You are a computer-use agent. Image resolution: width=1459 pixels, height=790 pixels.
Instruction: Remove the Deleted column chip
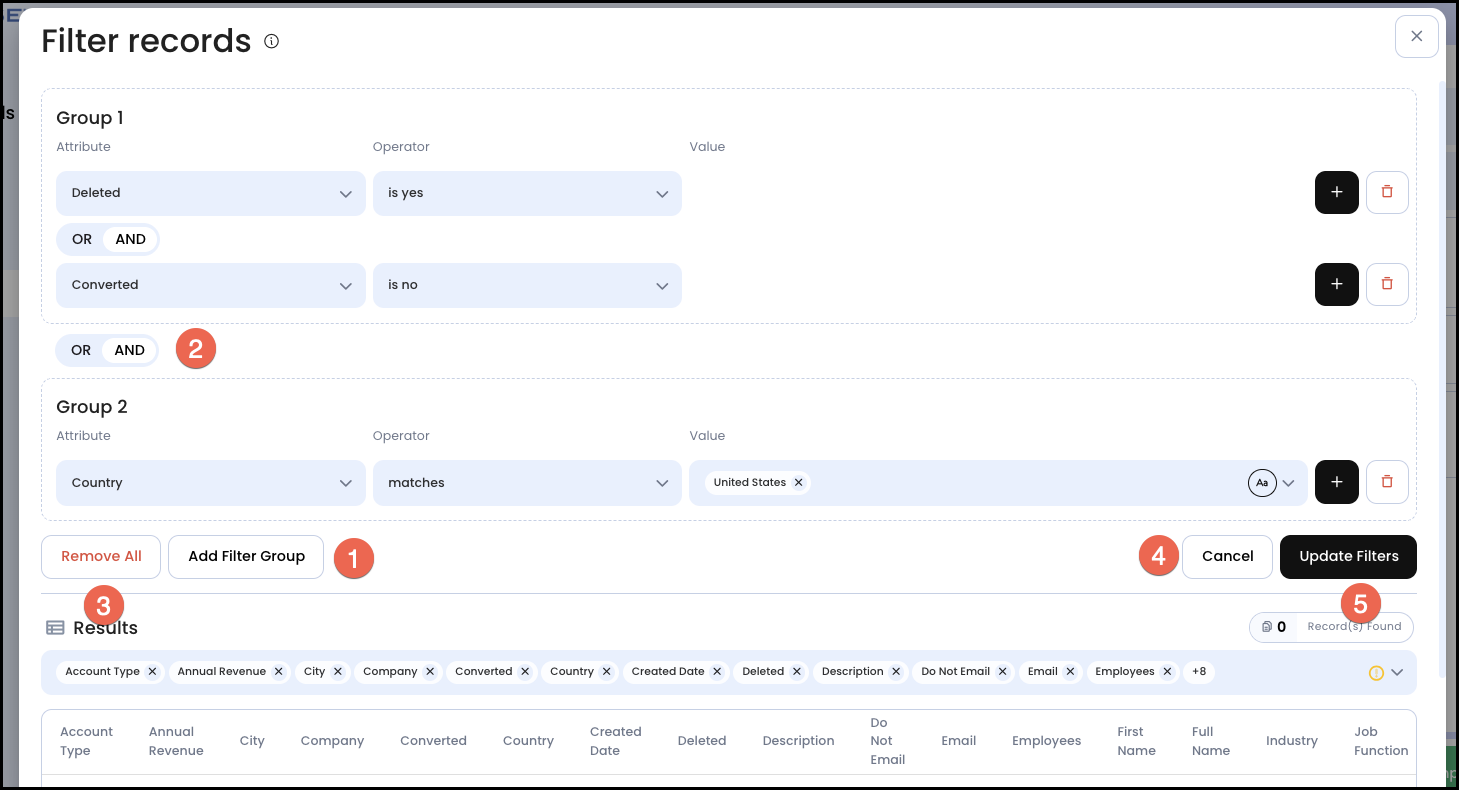pyautogui.click(x=797, y=672)
